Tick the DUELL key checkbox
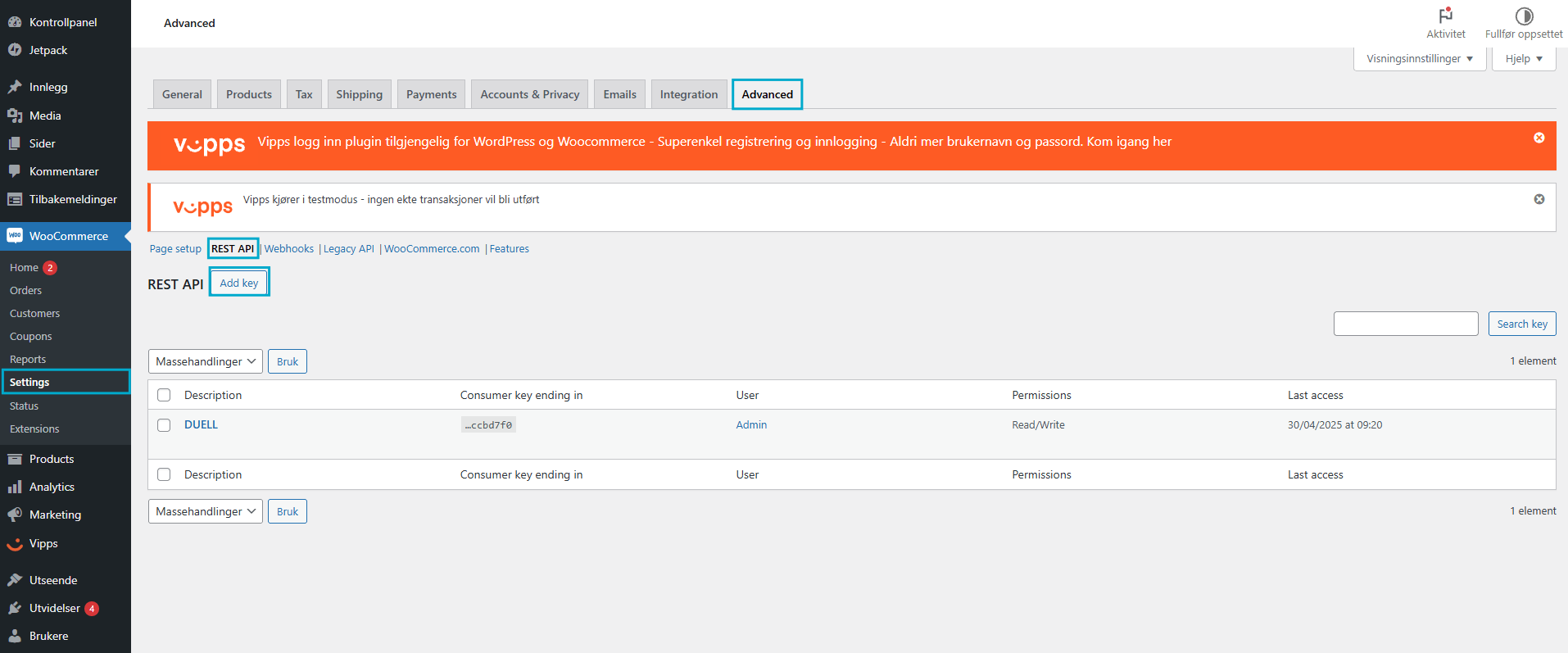 pos(164,425)
